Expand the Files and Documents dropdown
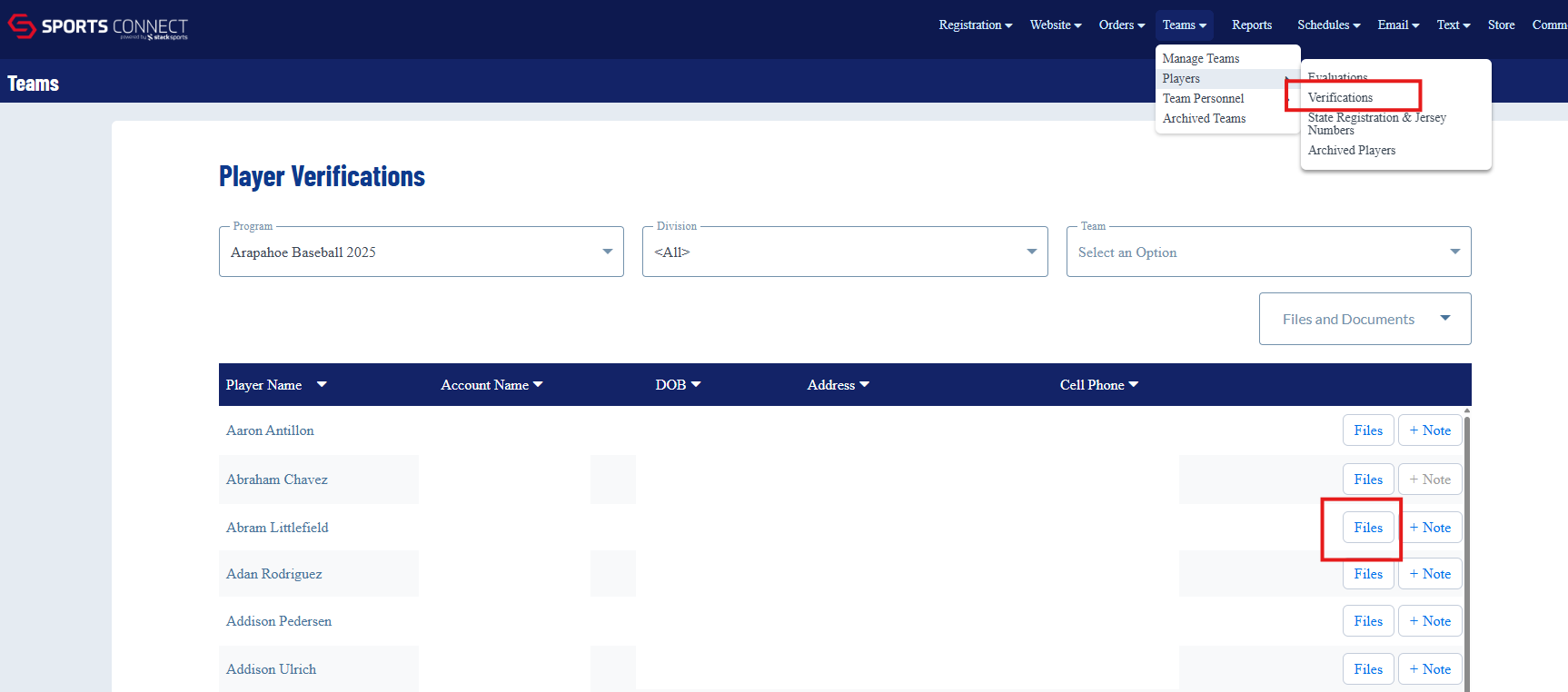Viewport: 1568px width, 692px height. click(1365, 319)
